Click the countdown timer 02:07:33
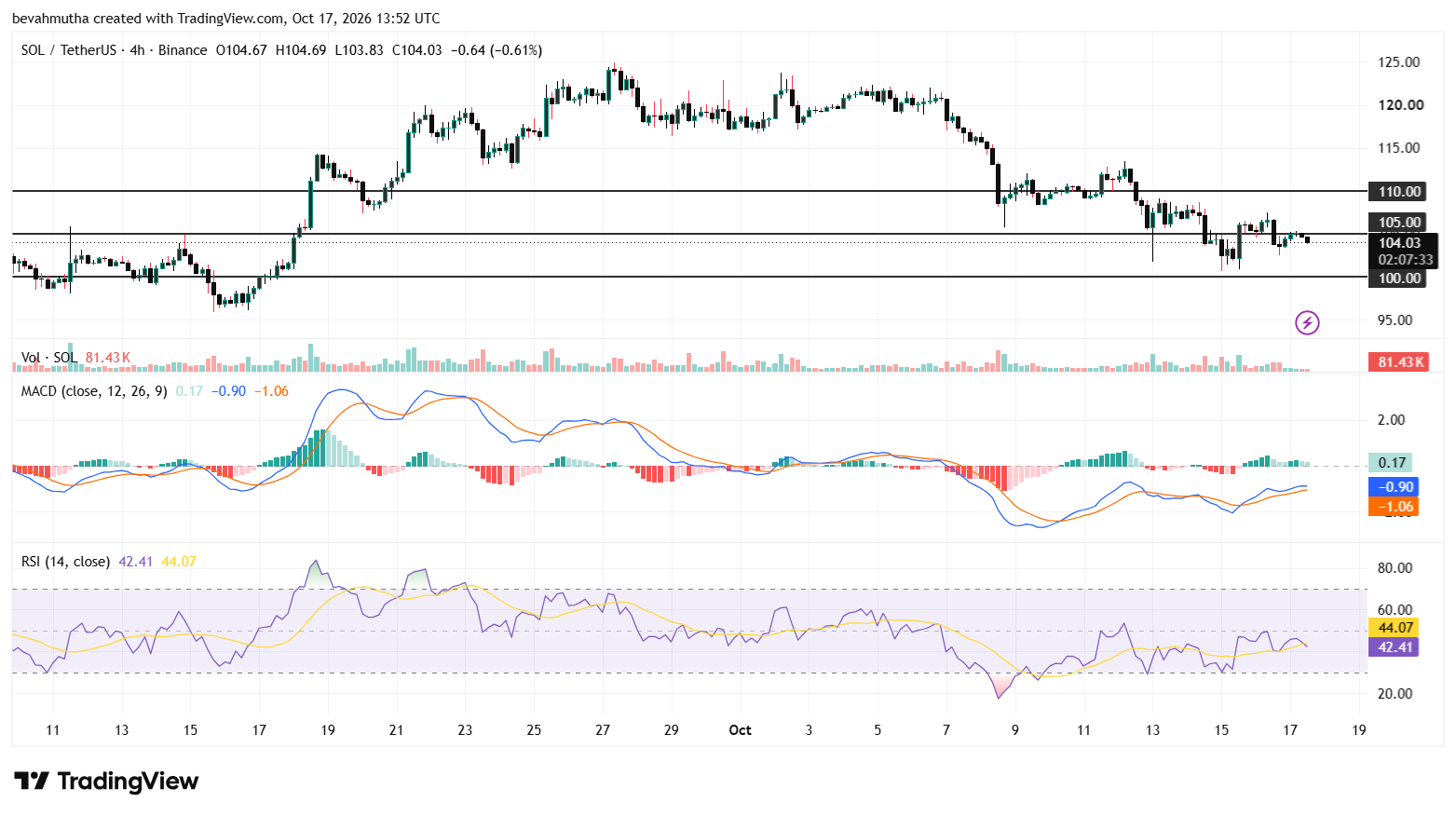The image size is (1456, 816). pos(1406,260)
